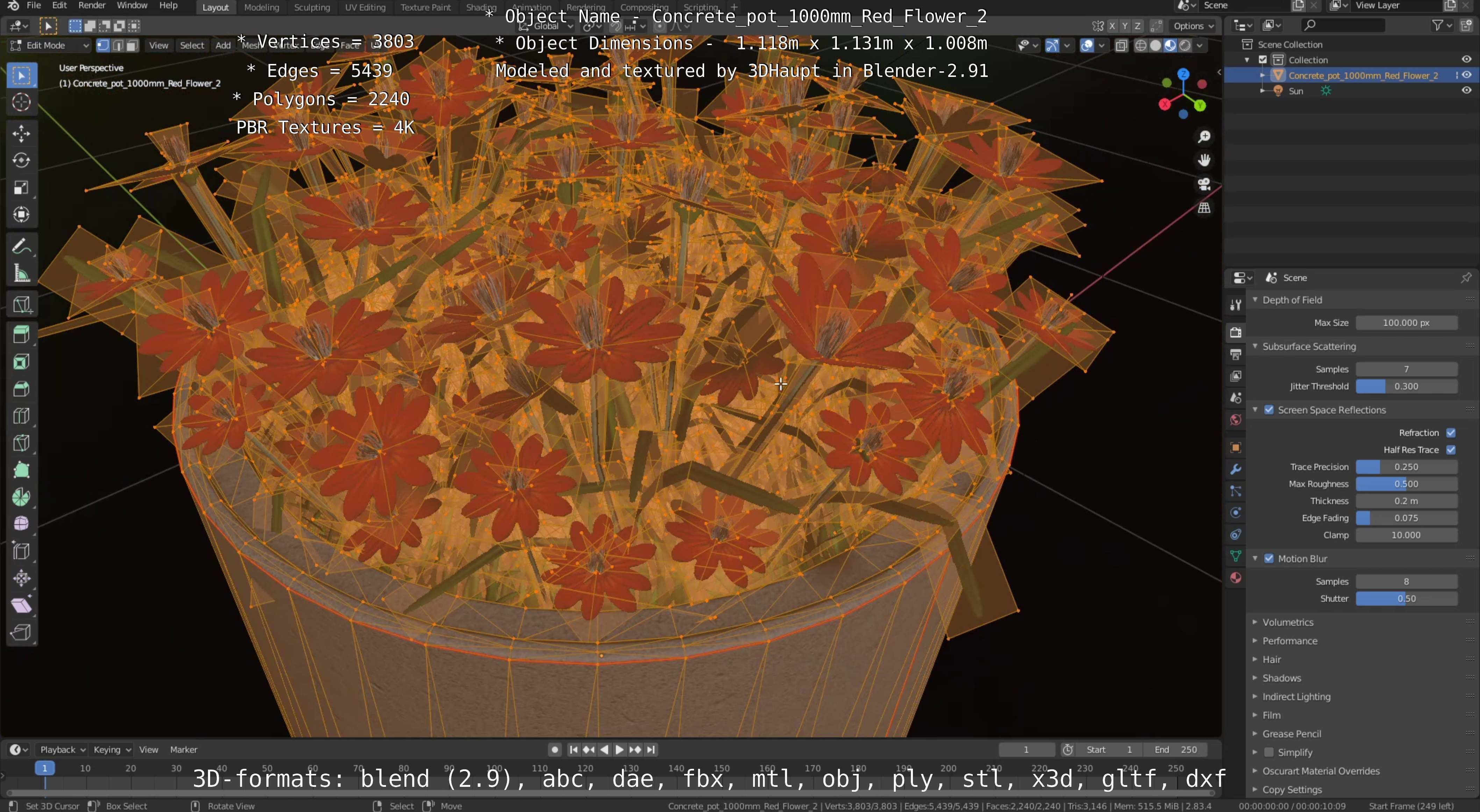
Task: Collapse the Depth of Field panel
Action: pyautogui.click(x=1292, y=300)
